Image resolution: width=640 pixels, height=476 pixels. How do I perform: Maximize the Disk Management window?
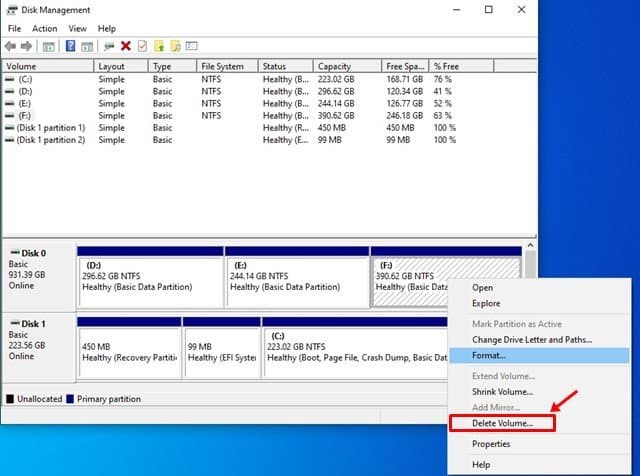click(x=489, y=9)
